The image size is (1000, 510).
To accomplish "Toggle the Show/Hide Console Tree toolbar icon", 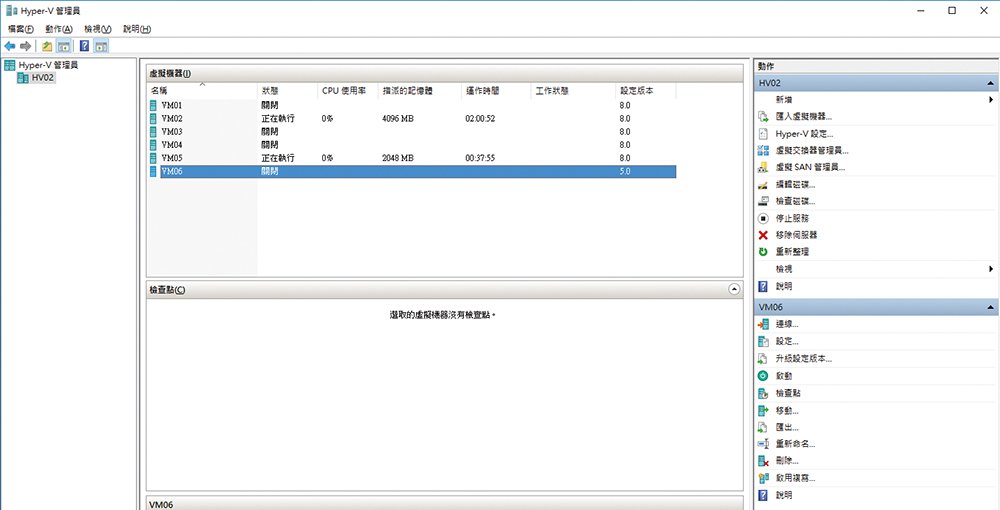I will tap(64, 46).
